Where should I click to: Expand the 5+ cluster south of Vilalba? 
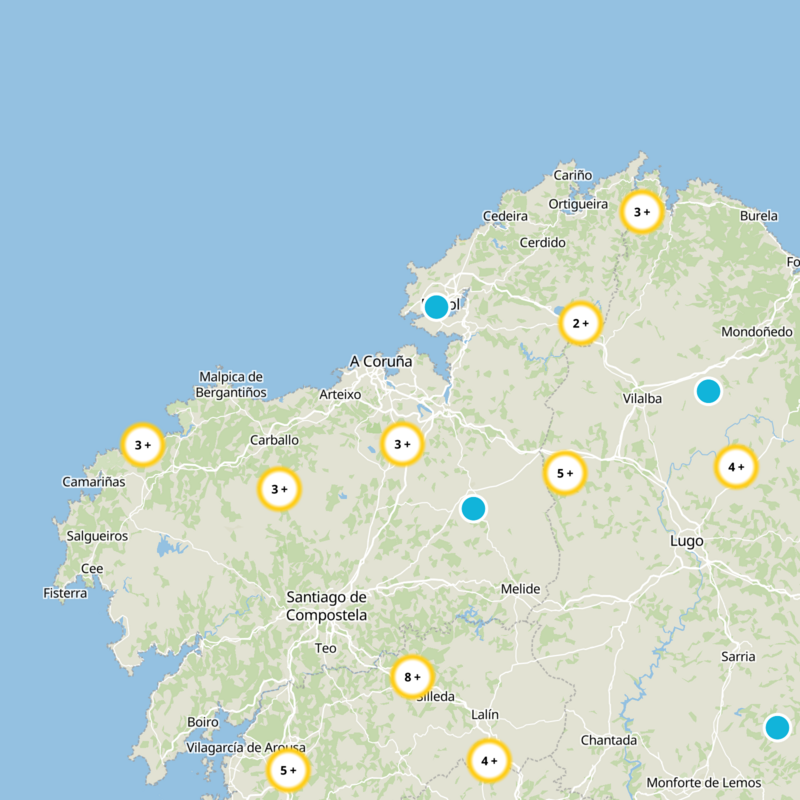(x=565, y=473)
